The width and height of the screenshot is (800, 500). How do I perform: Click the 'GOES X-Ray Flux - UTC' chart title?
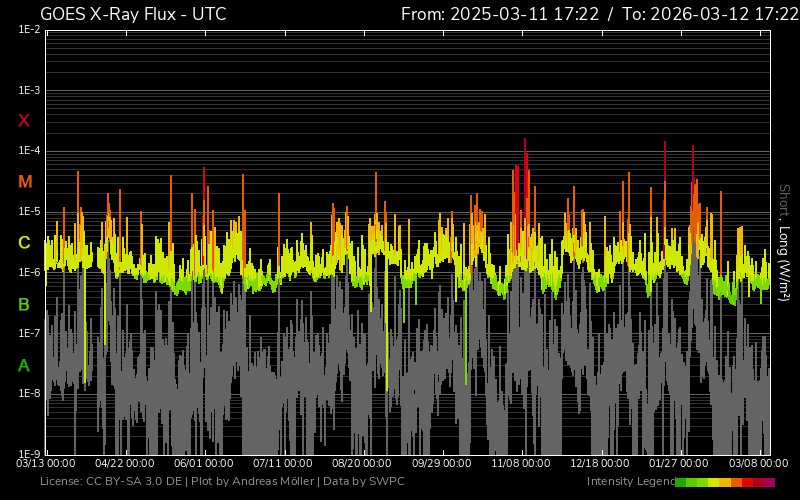(133, 14)
